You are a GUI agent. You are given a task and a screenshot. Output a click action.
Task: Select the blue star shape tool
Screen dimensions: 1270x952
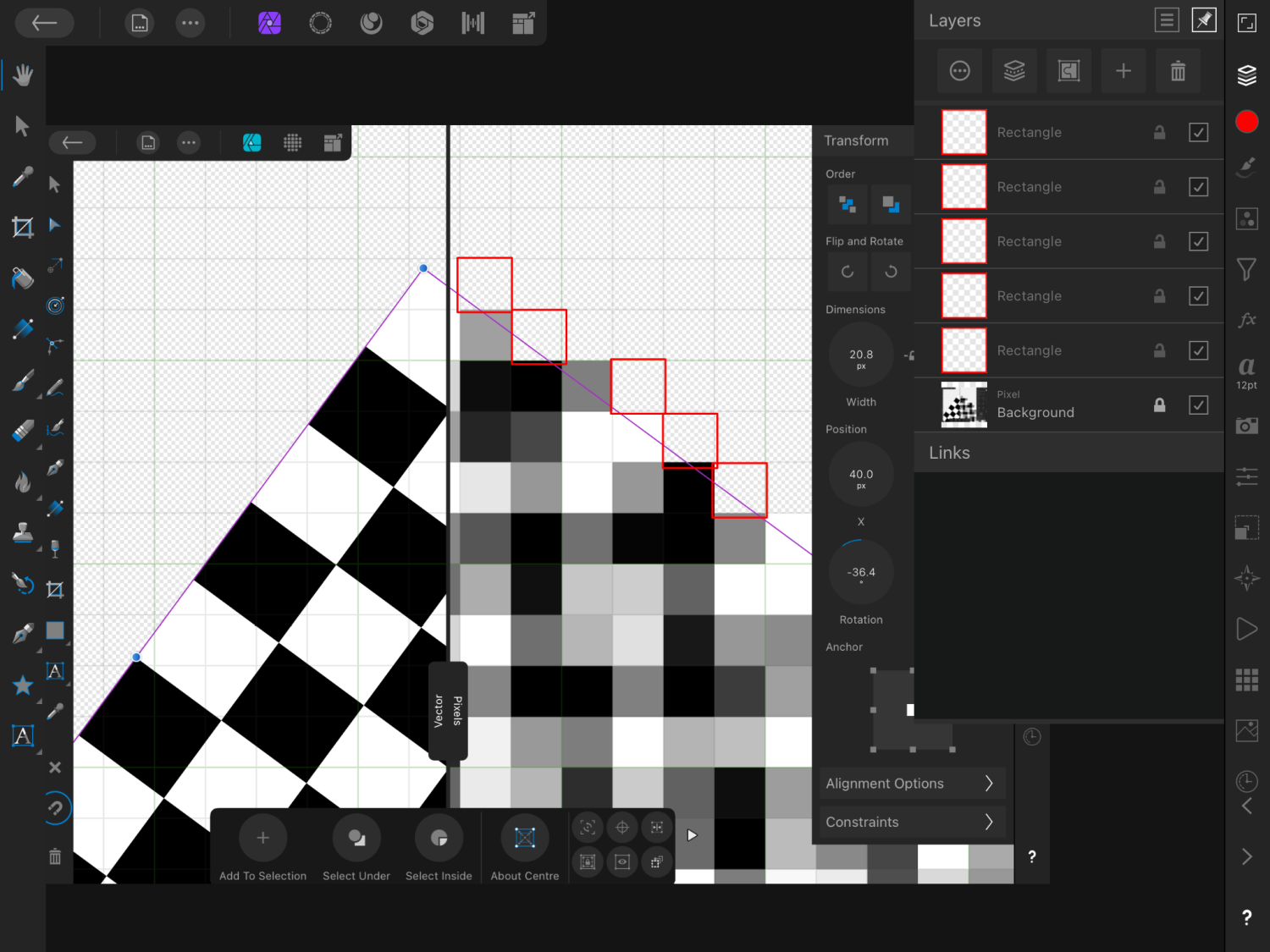(23, 685)
